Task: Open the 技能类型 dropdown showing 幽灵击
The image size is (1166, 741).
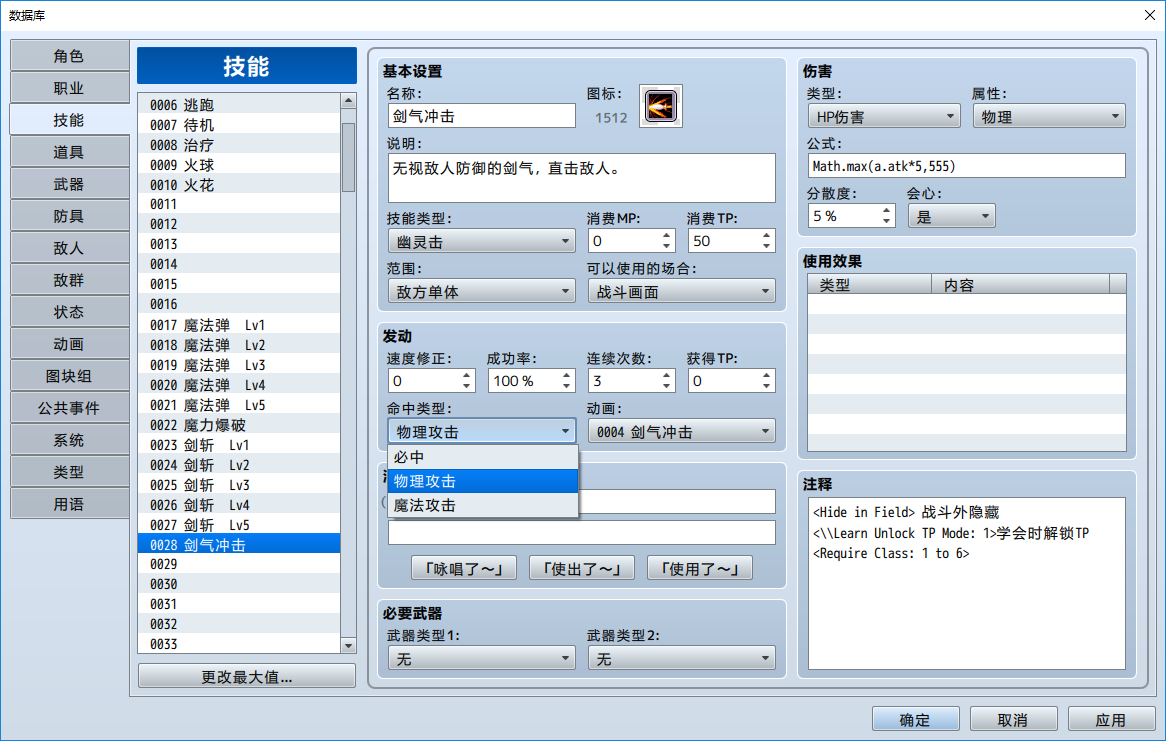Action: click(481, 241)
